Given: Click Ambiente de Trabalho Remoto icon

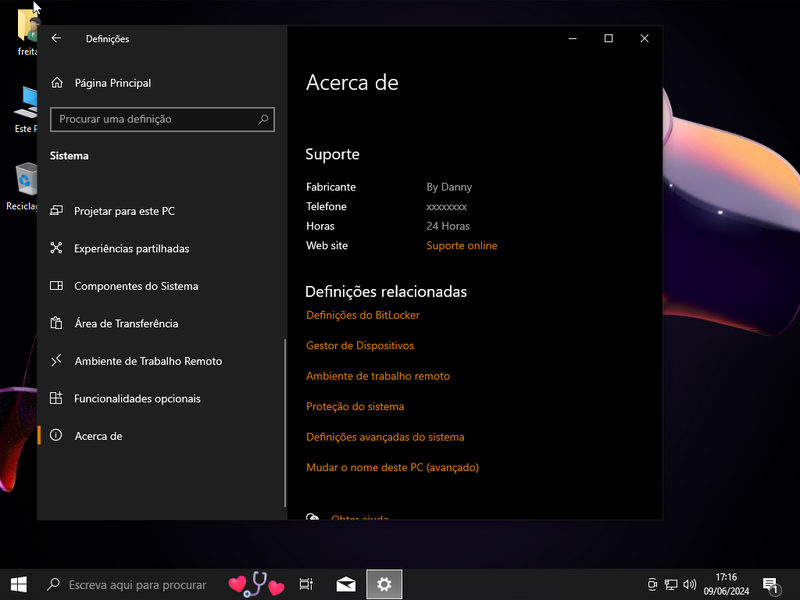Looking at the screenshot, I should [56, 360].
